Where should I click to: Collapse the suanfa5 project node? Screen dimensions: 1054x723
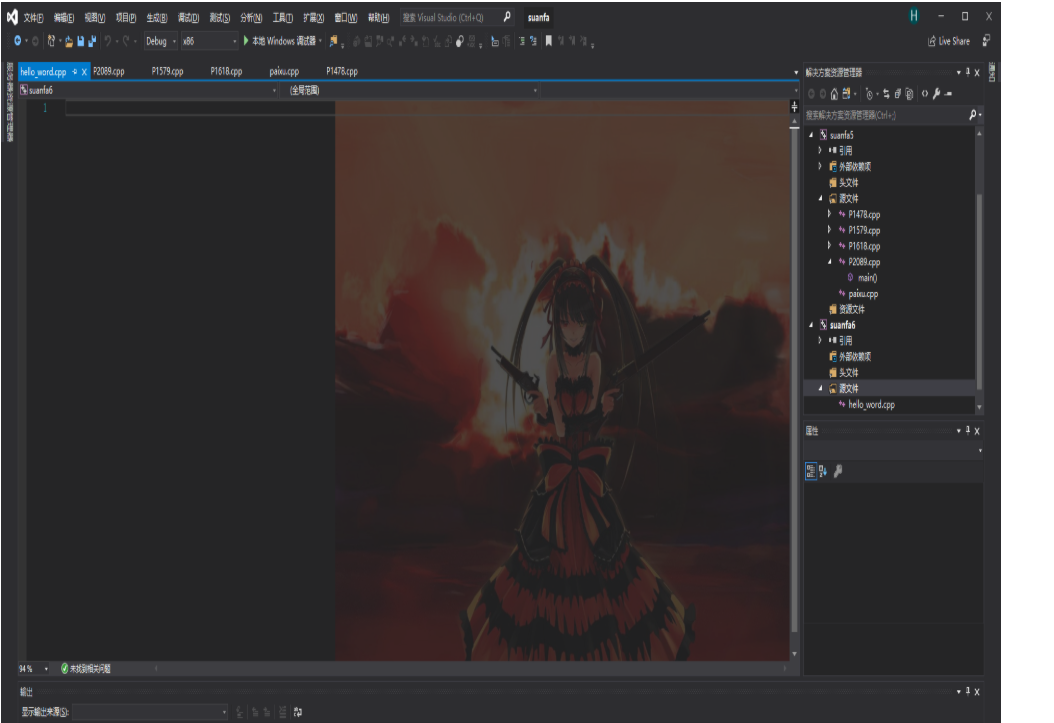[x=811, y=135]
